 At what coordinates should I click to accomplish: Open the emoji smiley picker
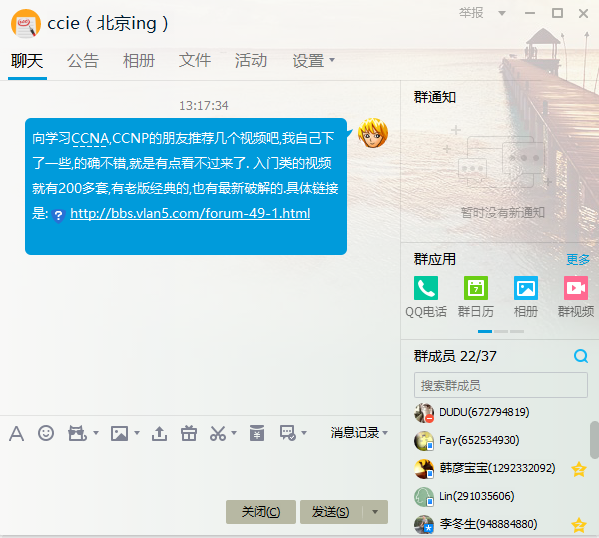click(46, 433)
